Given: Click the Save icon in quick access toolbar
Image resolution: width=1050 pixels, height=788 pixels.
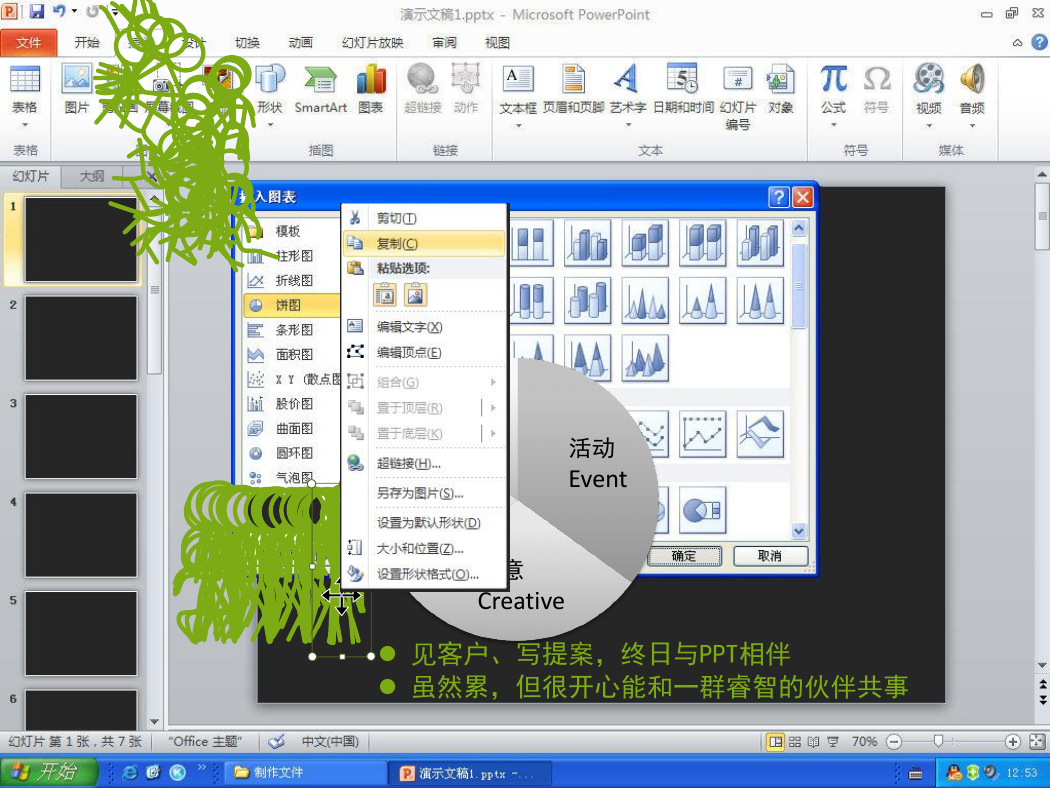Looking at the screenshot, I should coord(37,11).
